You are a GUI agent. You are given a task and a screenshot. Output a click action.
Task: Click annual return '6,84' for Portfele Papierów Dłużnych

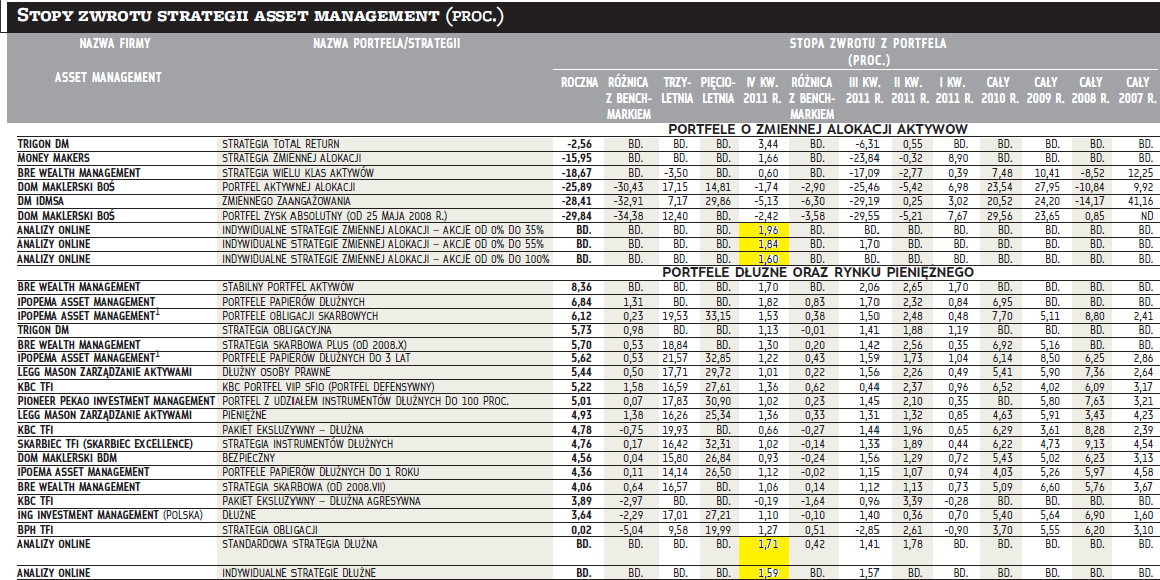click(582, 302)
